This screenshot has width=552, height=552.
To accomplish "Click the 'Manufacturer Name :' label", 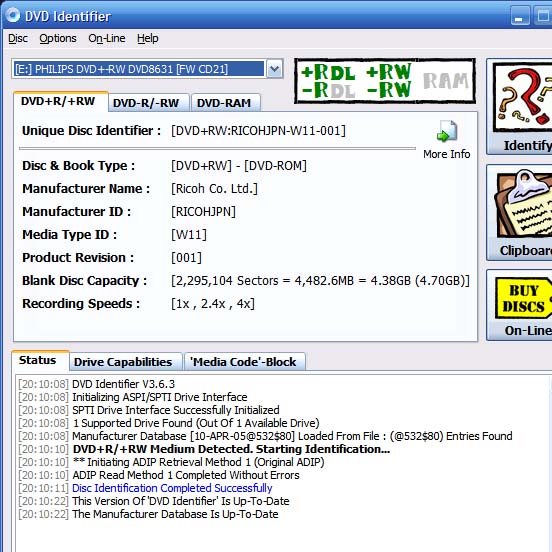I will [x=86, y=189].
